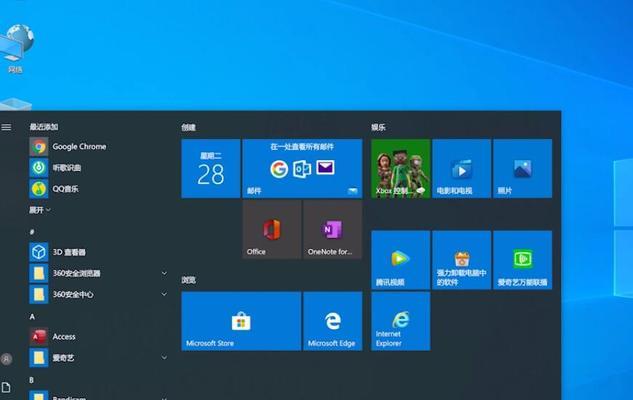Expand the 爱奇艺 folder chevron
Viewport: 633px width, 400px height.
[164, 358]
